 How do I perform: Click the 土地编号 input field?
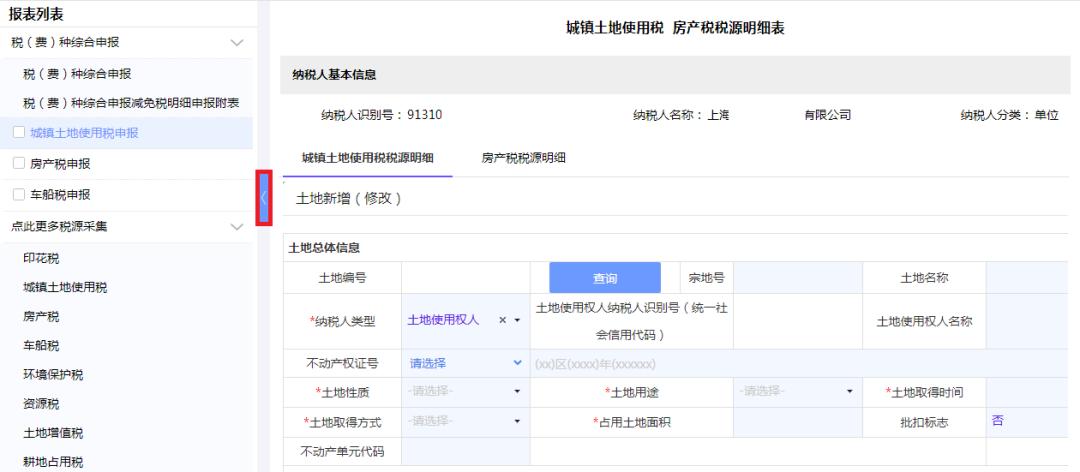tap(465, 277)
